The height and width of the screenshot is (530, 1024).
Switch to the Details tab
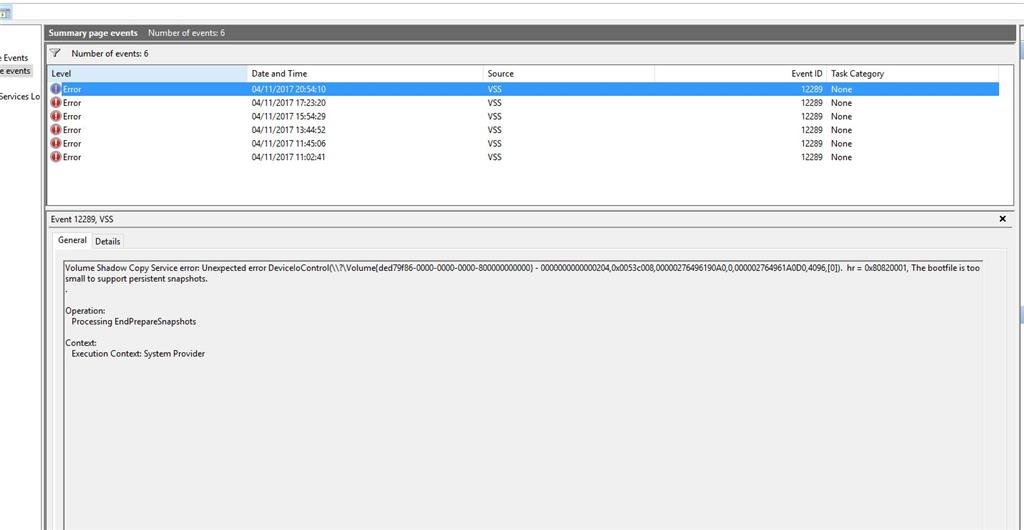(108, 242)
